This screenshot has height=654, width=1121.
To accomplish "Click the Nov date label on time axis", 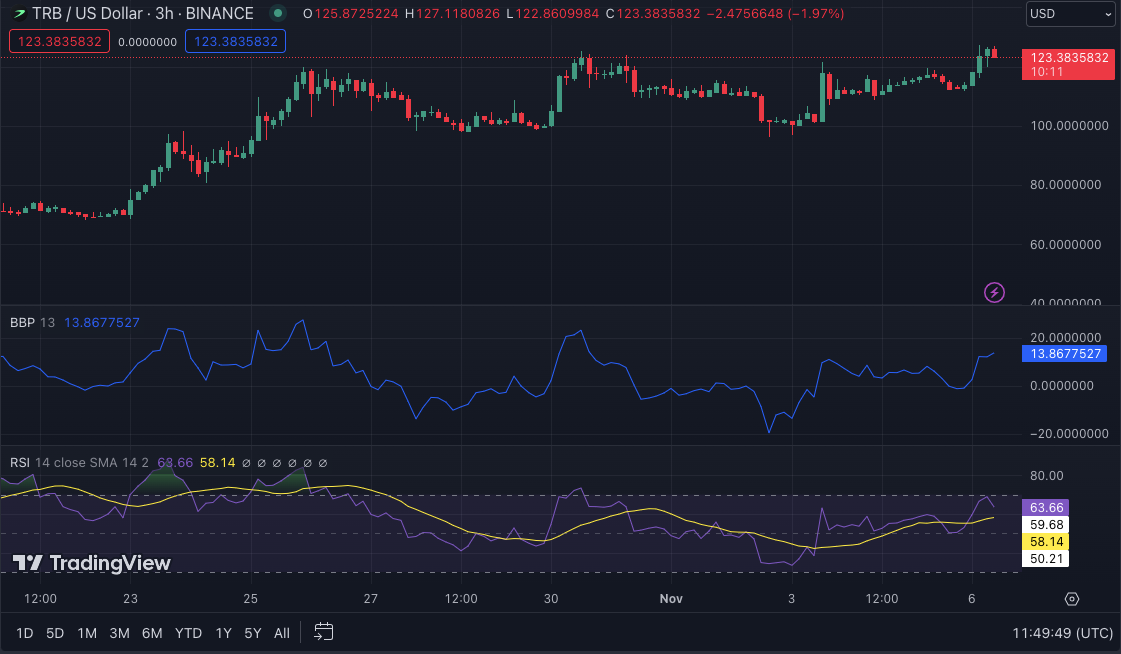I will click(x=671, y=599).
